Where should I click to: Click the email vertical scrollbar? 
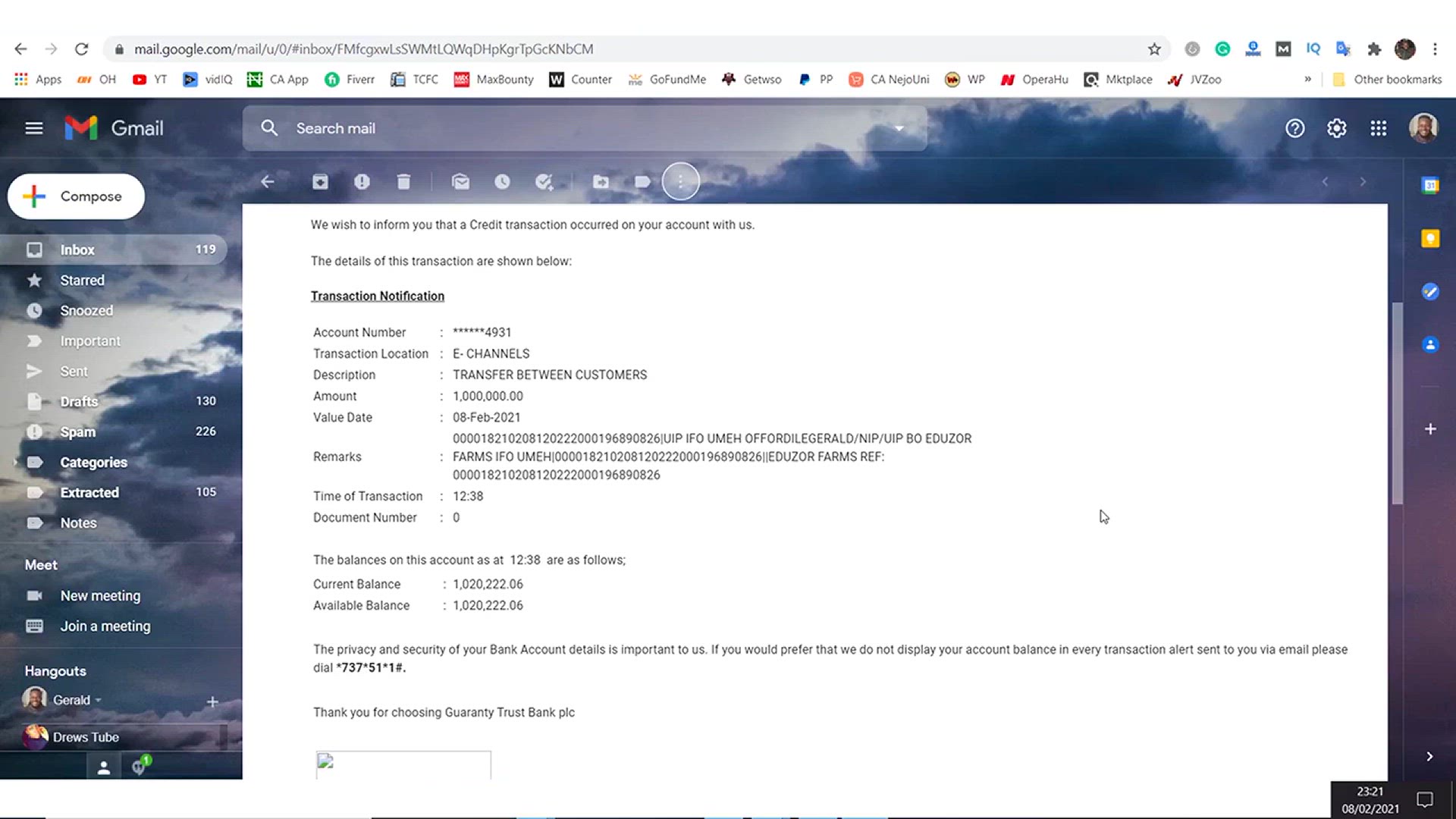[1397, 403]
